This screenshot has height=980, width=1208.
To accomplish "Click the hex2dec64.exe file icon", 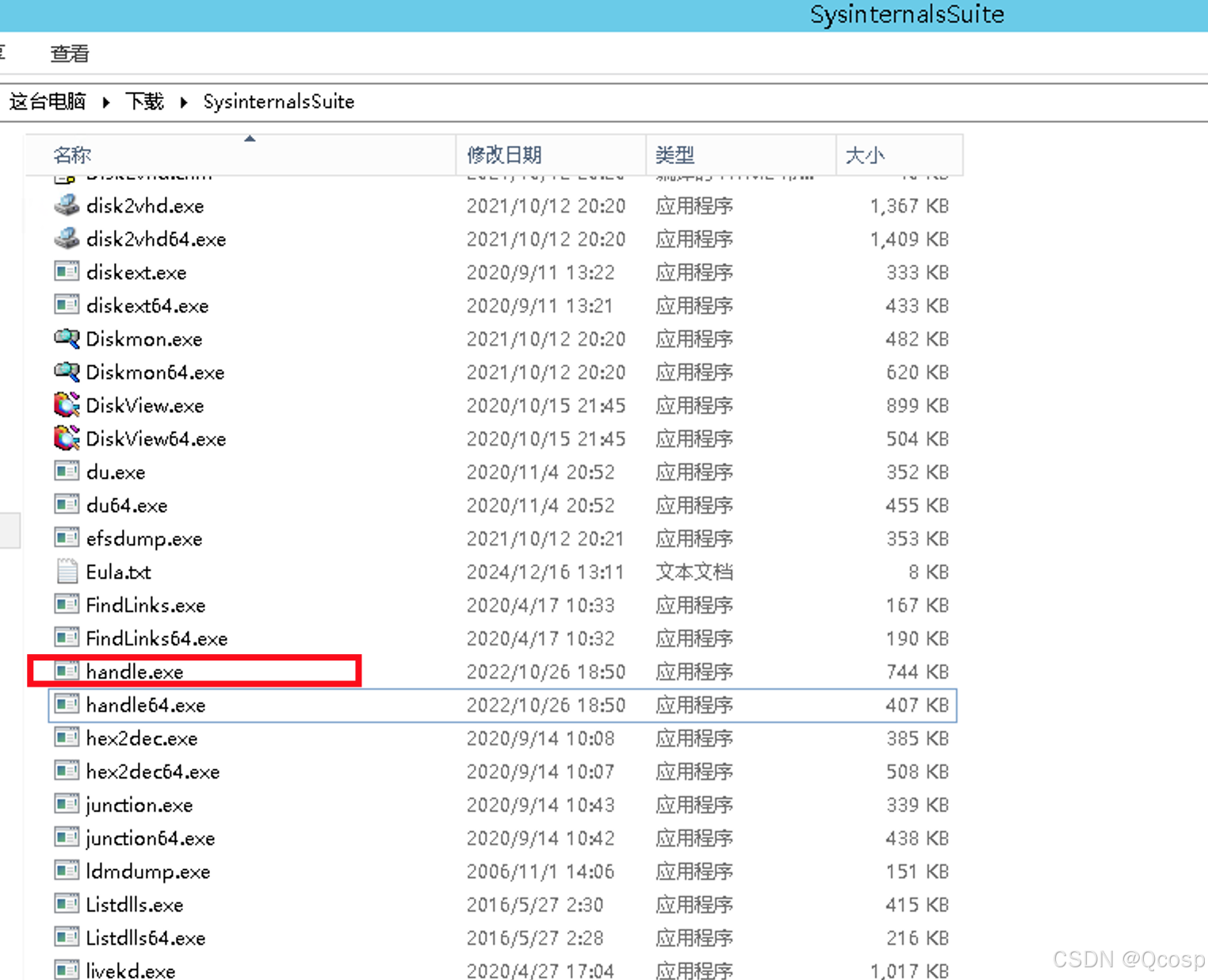I will tap(67, 771).
